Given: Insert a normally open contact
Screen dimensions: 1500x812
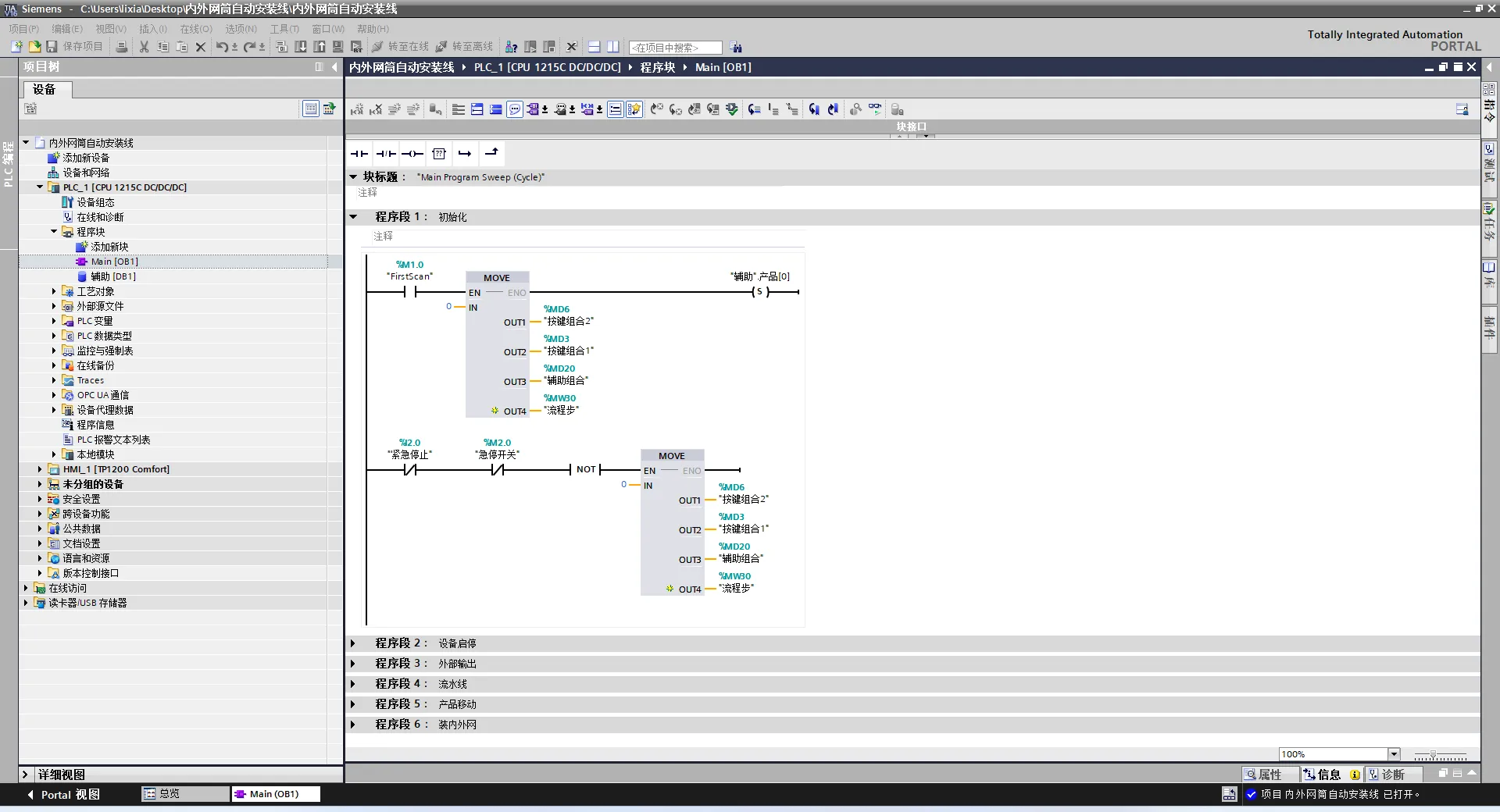Looking at the screenshot, I should coord(359,154).
